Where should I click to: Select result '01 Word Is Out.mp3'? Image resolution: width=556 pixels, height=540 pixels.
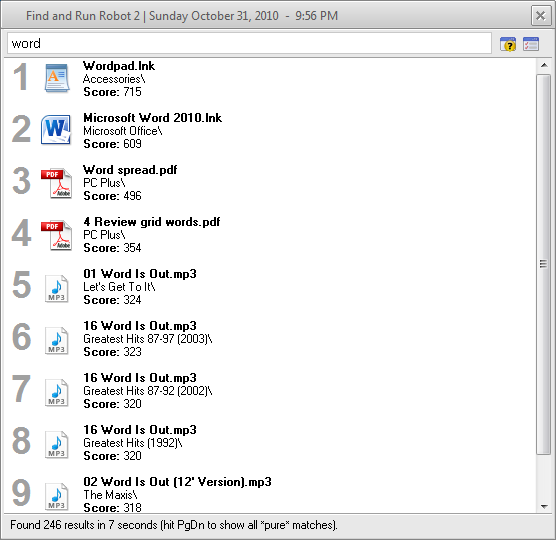tap(140, 274)
